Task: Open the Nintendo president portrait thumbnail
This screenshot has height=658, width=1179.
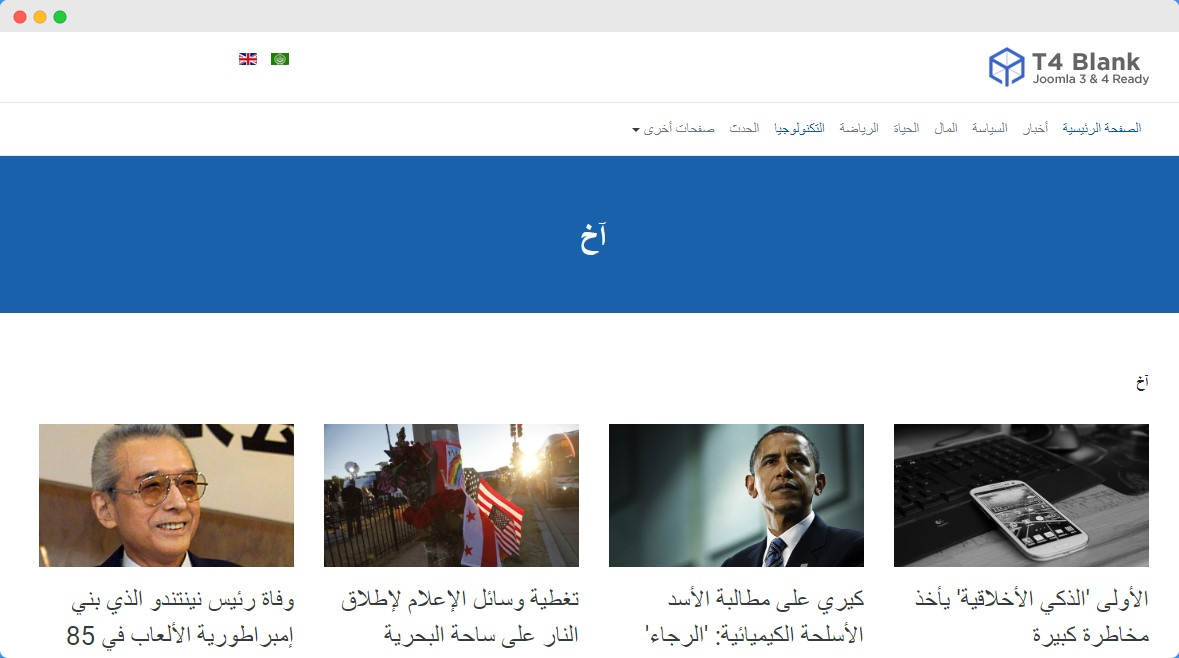Action: click(166, 495)
